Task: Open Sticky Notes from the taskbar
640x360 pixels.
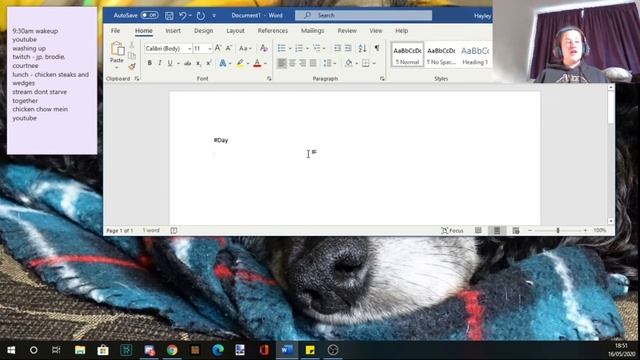Action: tap(310, 350)
